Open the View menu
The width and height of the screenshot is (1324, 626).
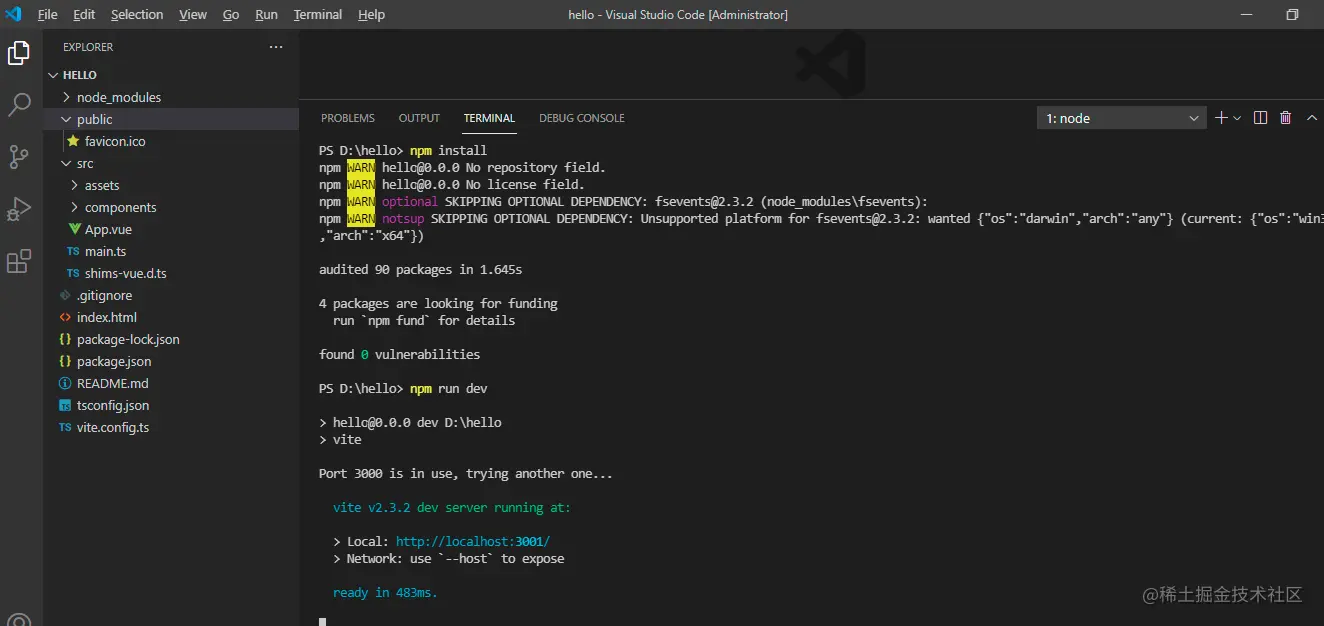[193, 14]
